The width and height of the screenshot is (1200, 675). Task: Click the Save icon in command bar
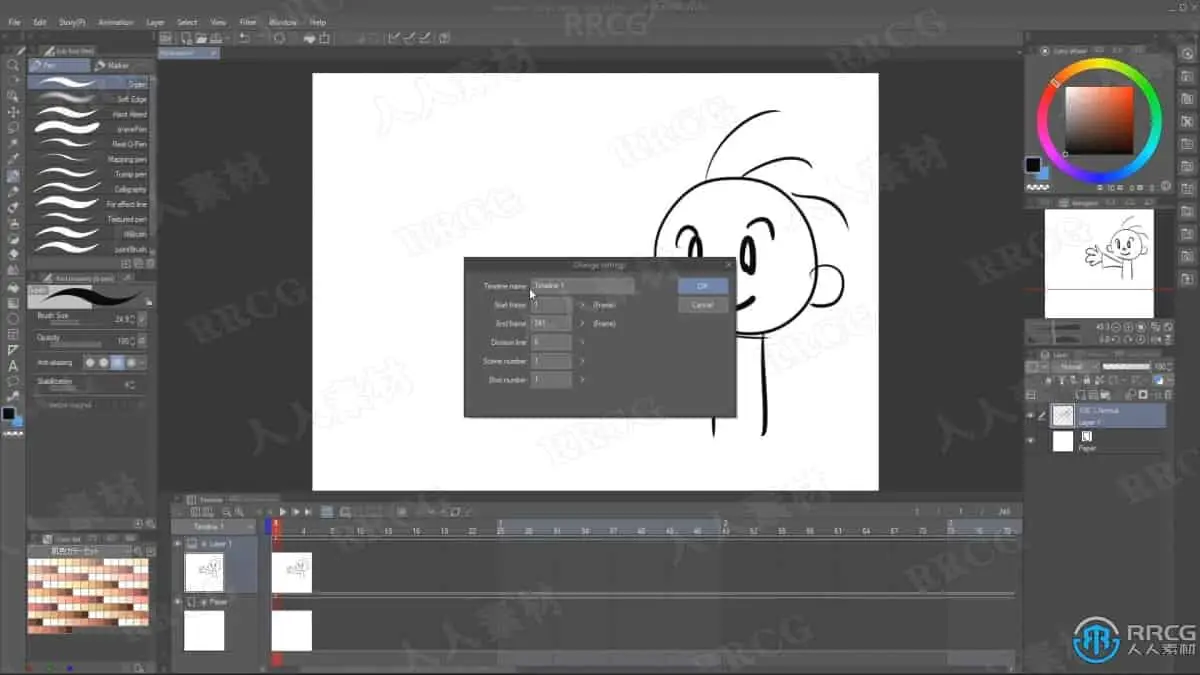tap(216, 38)
